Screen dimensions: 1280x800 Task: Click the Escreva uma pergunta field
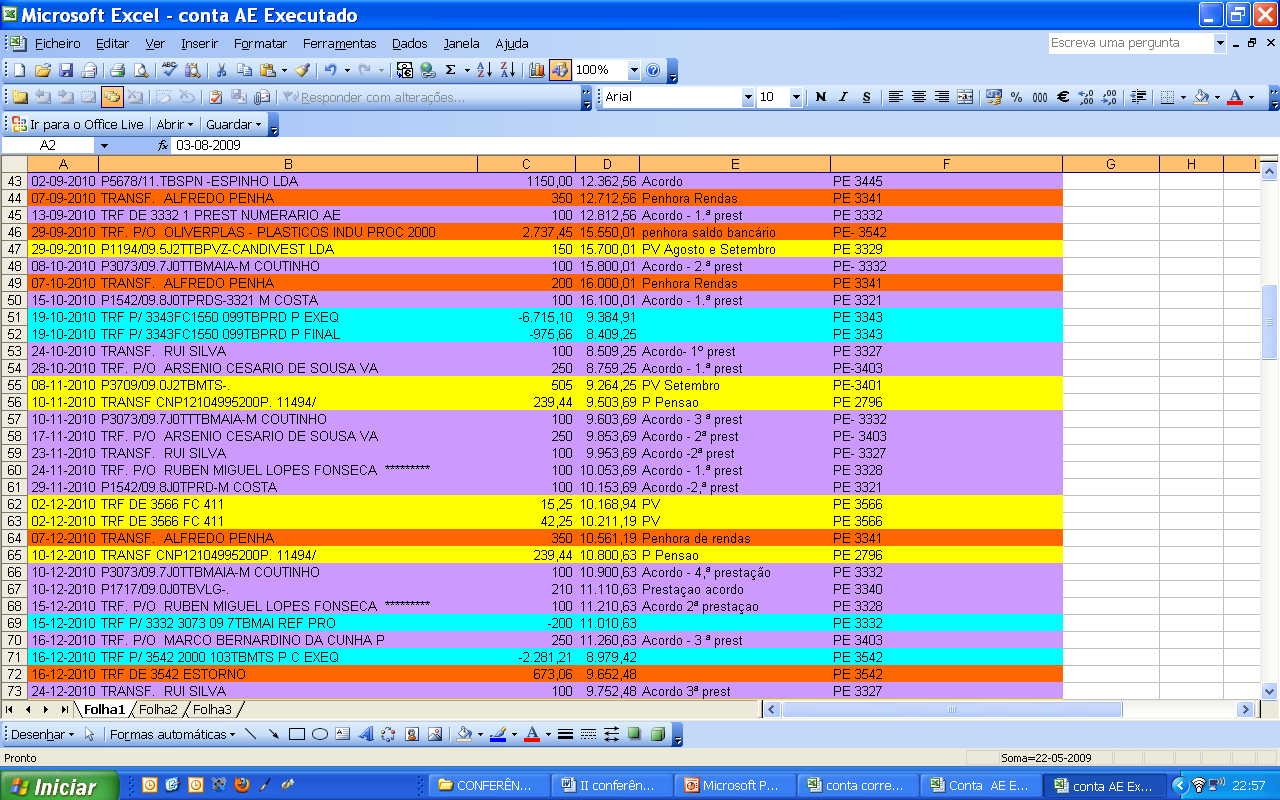[x=1130, y=43]
